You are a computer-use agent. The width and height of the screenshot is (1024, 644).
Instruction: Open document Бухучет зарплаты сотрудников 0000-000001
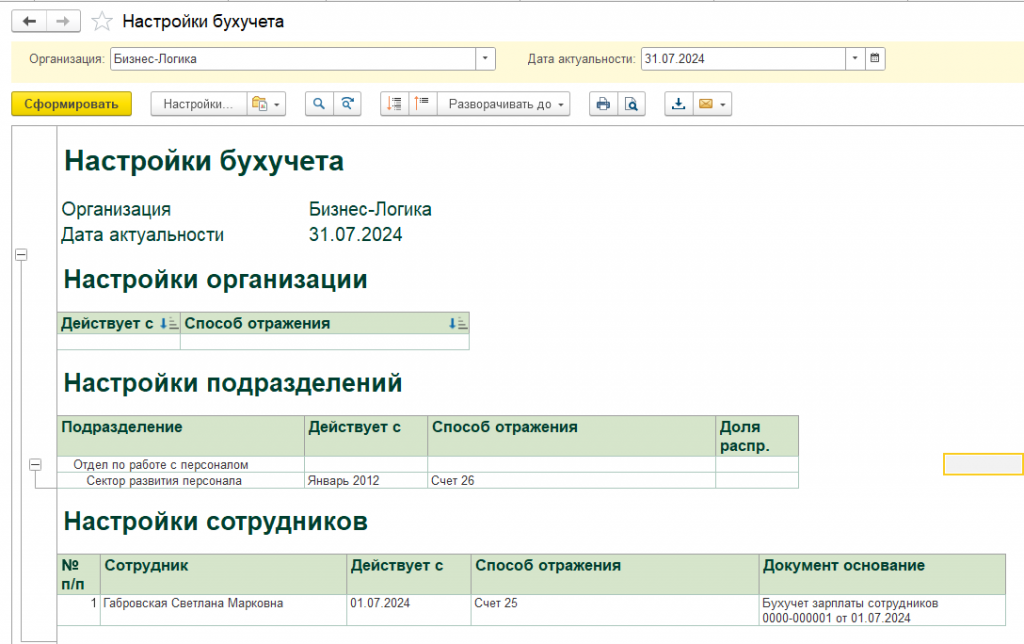pyautogui.click(x=882, y=610)
